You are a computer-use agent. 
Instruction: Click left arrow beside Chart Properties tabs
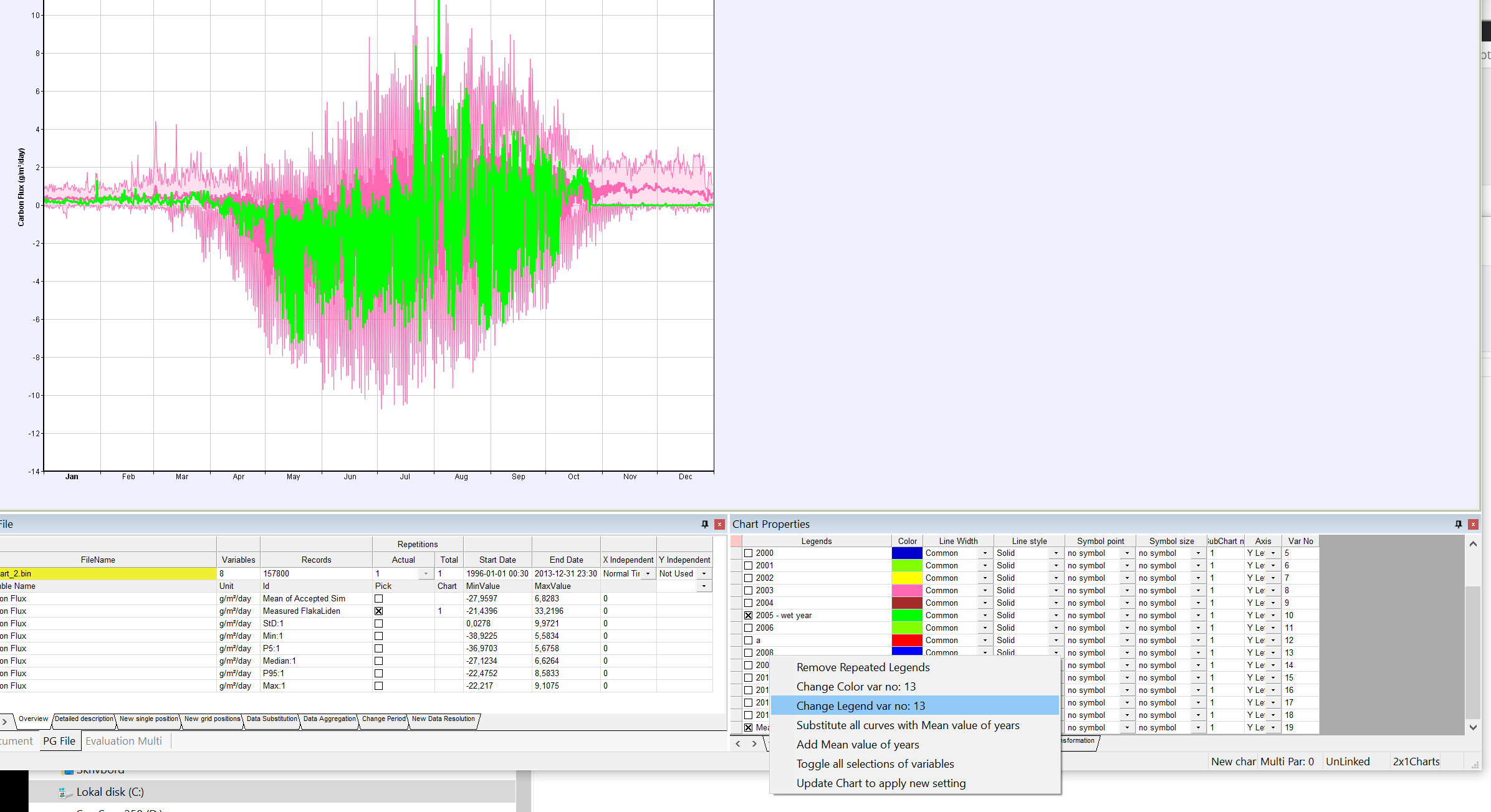738,743
